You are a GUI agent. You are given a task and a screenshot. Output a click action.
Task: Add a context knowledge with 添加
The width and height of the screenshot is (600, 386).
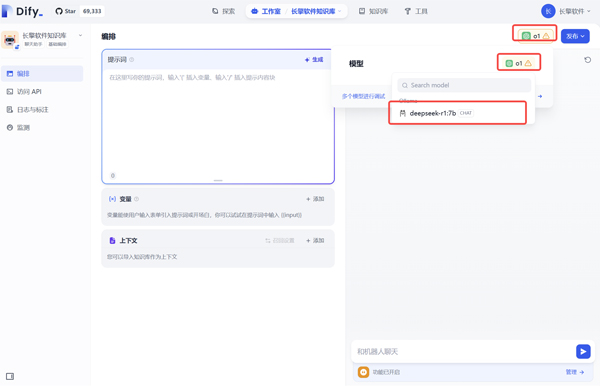(x=315, y=241)
